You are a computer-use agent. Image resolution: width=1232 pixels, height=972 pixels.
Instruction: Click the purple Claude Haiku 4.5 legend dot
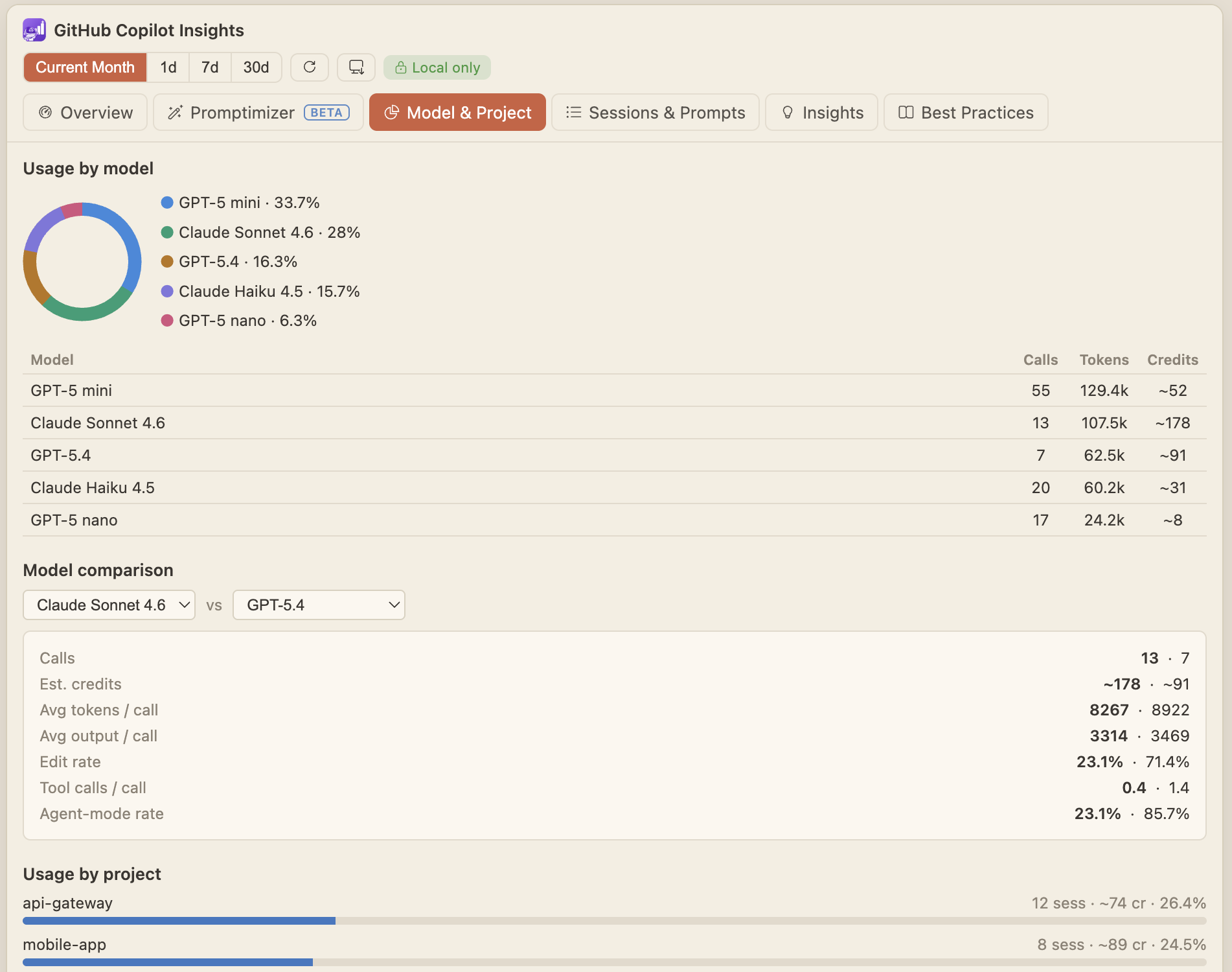[x=167, y=291]
